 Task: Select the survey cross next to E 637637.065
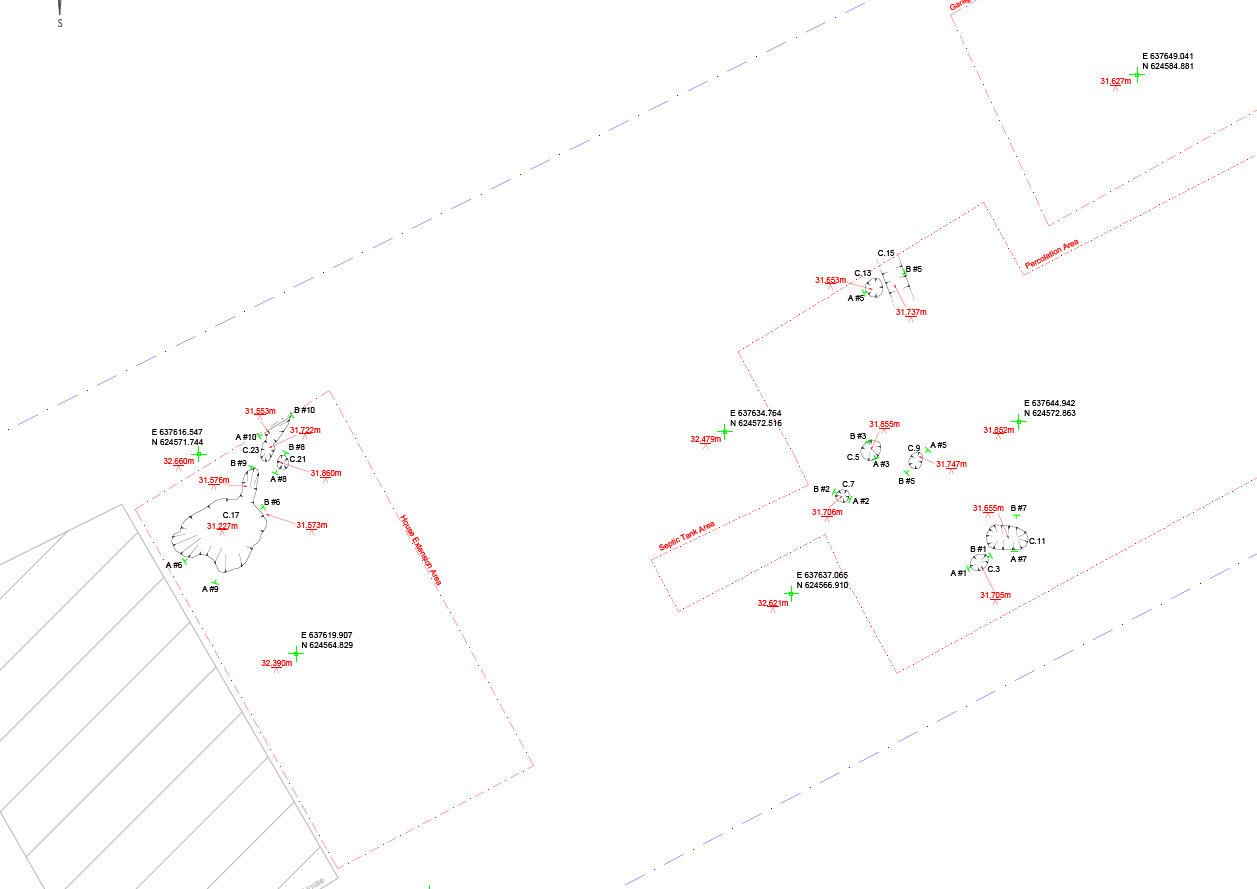(x=791, y=593)
